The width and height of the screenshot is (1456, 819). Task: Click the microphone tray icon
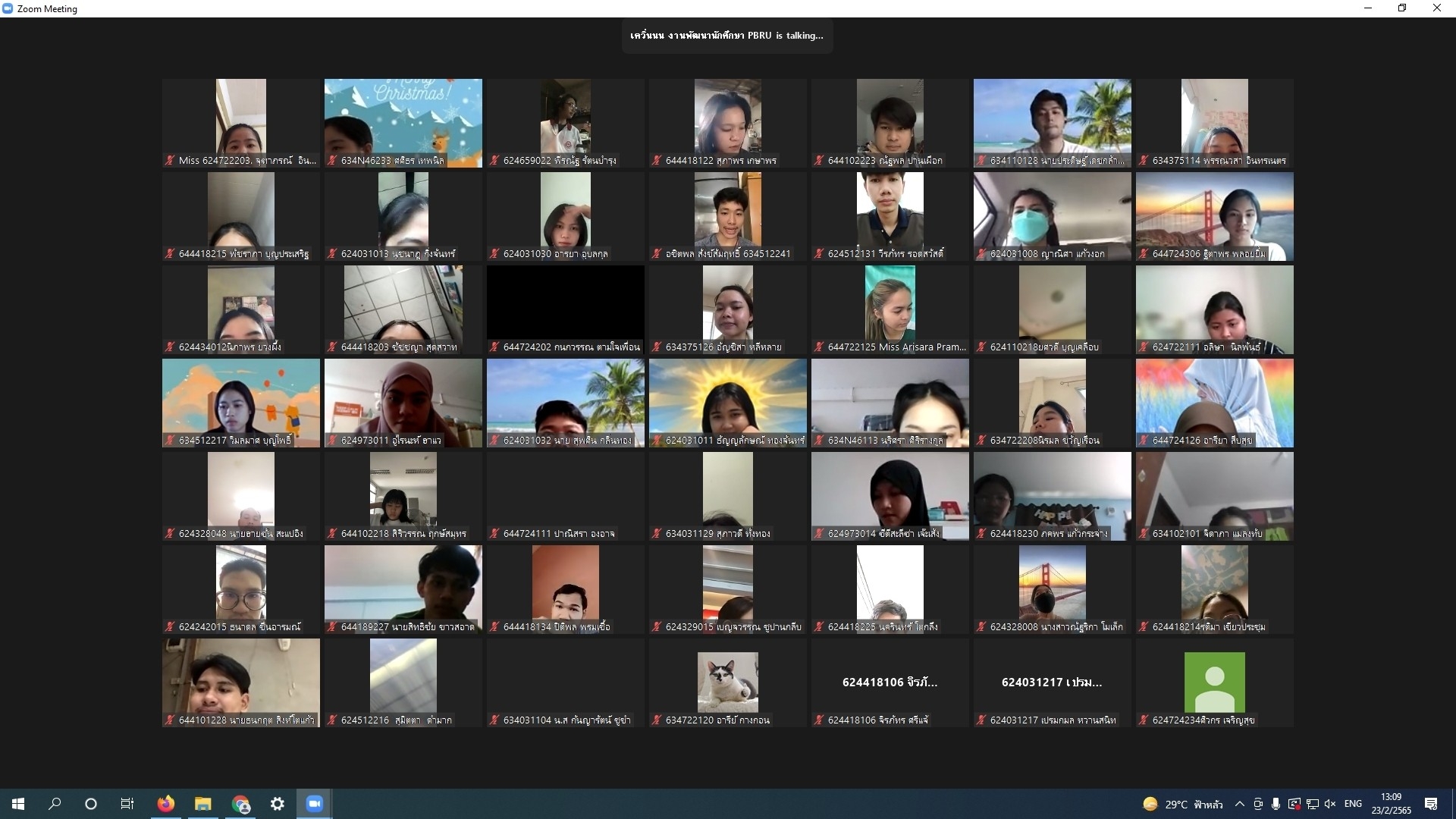tap(1276, 804)
